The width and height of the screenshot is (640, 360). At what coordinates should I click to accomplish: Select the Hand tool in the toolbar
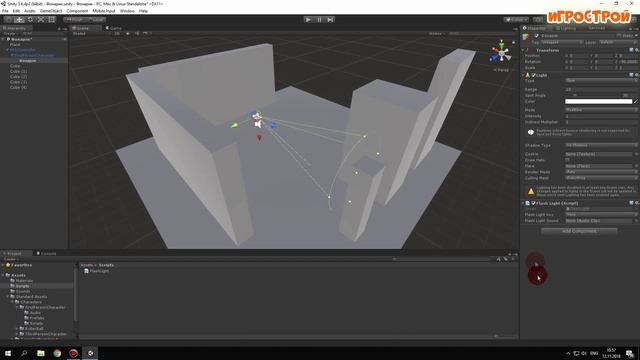8,19
